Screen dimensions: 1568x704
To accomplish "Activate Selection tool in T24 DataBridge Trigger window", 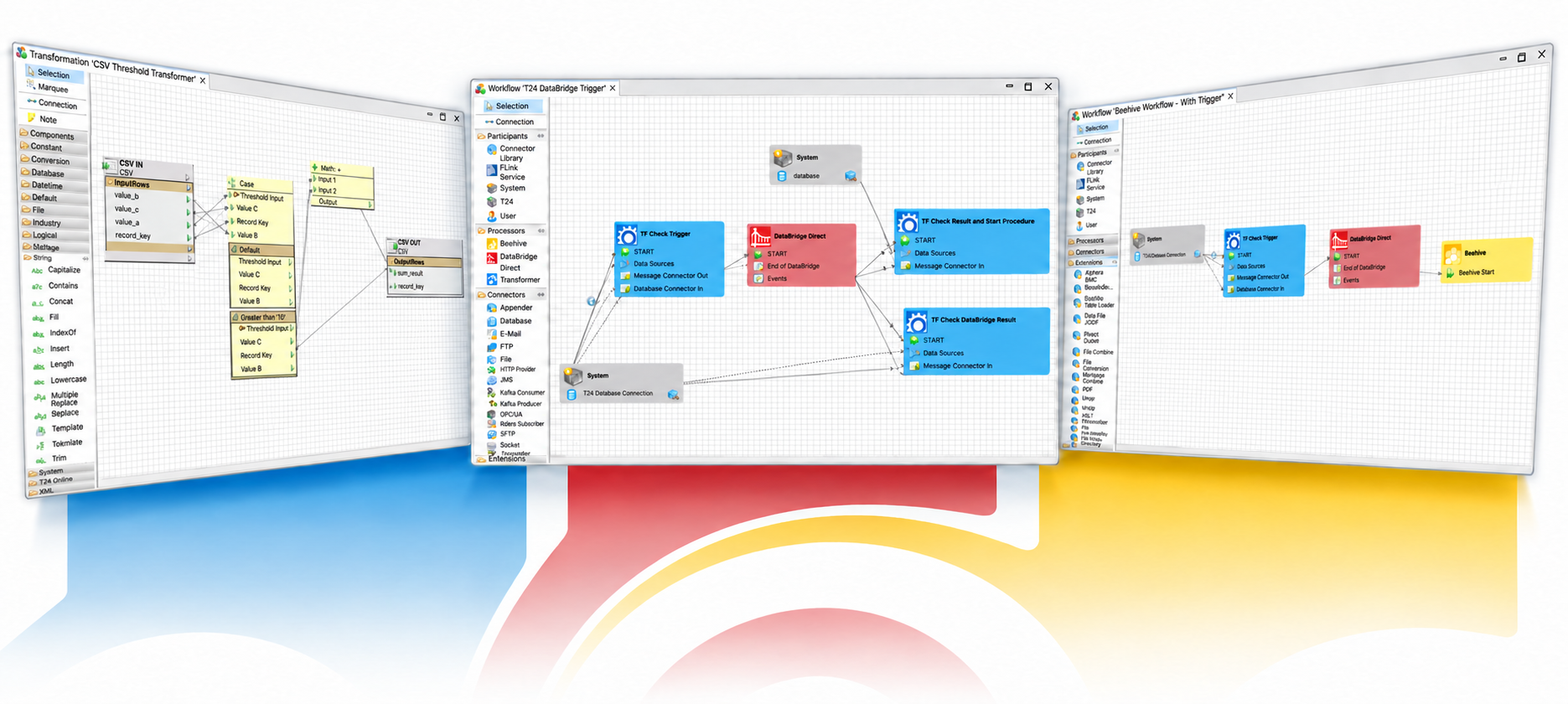I will tap(511, 106).
